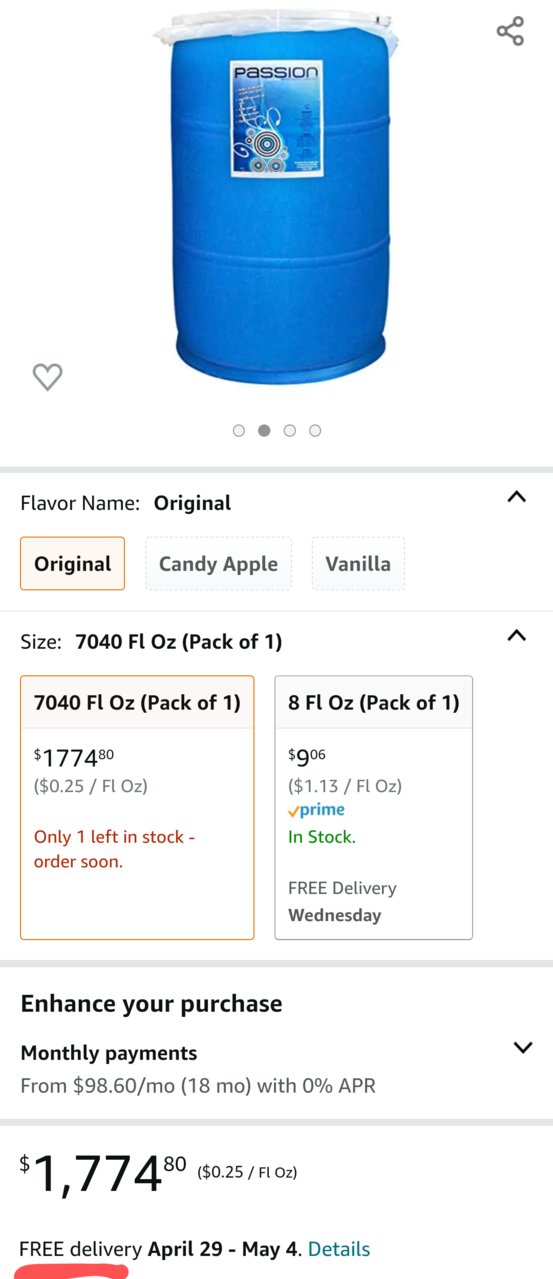Collapse the Size section chevron
This screenshot has width=553, height=1279.
point(516,635)
